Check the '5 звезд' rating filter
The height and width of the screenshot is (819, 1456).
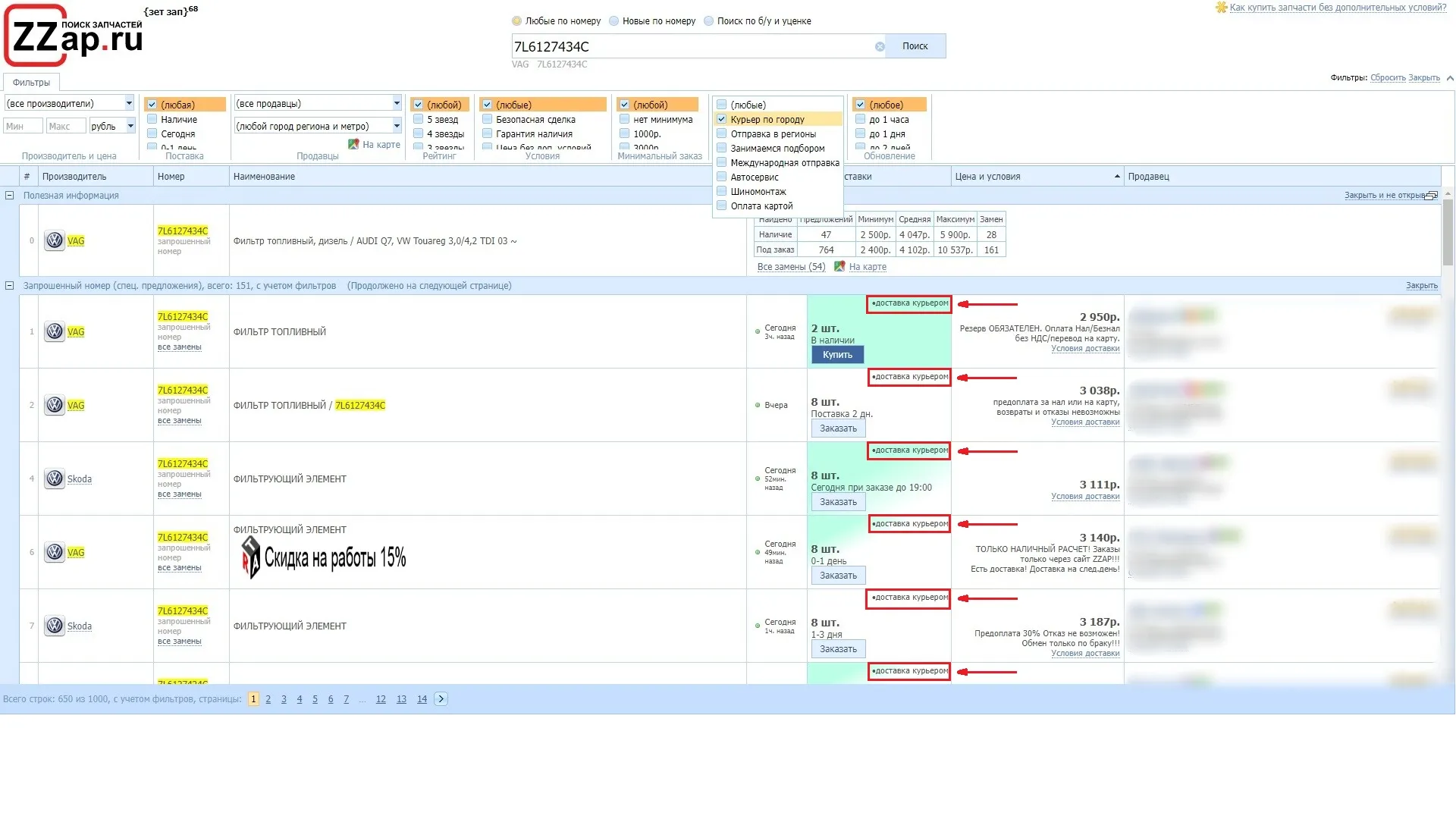(419, 119)
